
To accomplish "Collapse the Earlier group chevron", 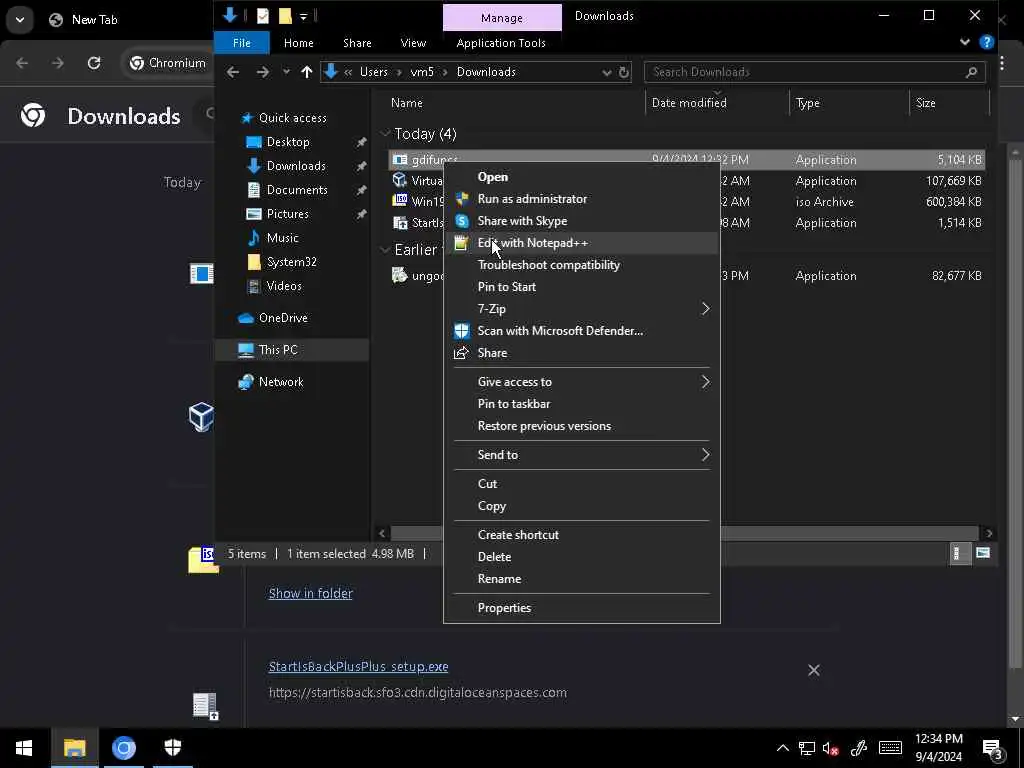I will pyautogui.click(x=385, y=249).
